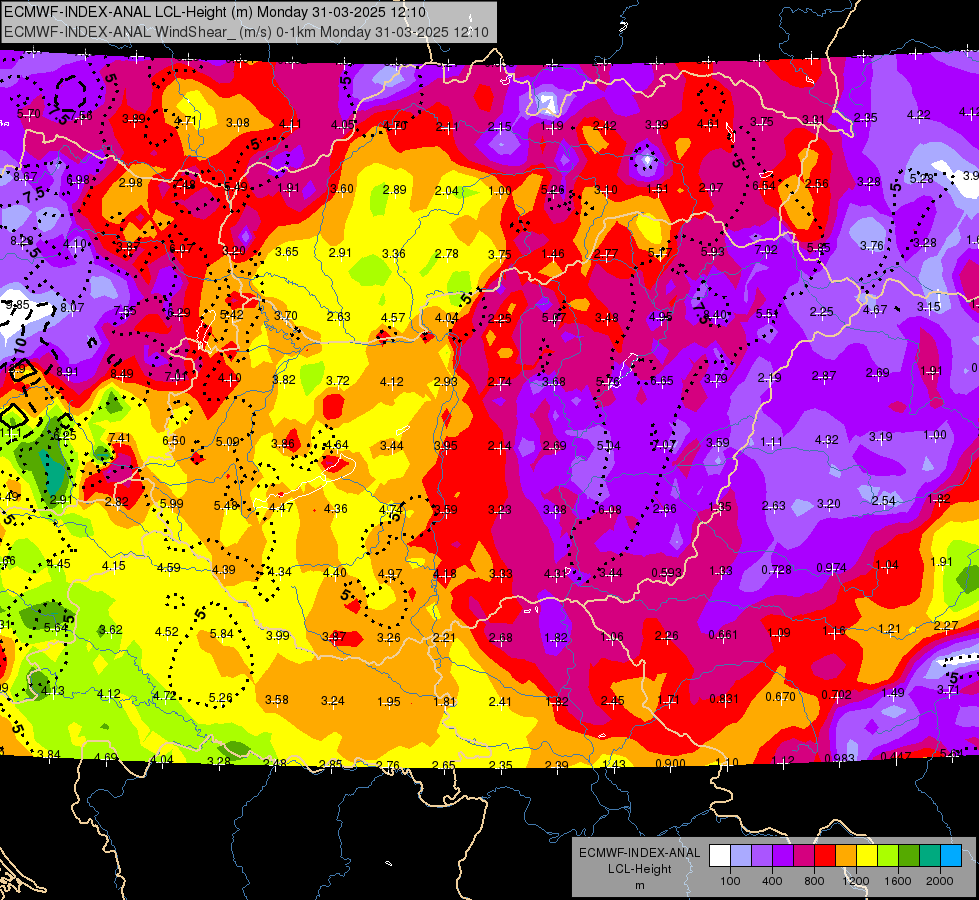The image size is (979, 900).
Task: Click the wind shear value 8.07
Action: (72, 307)
